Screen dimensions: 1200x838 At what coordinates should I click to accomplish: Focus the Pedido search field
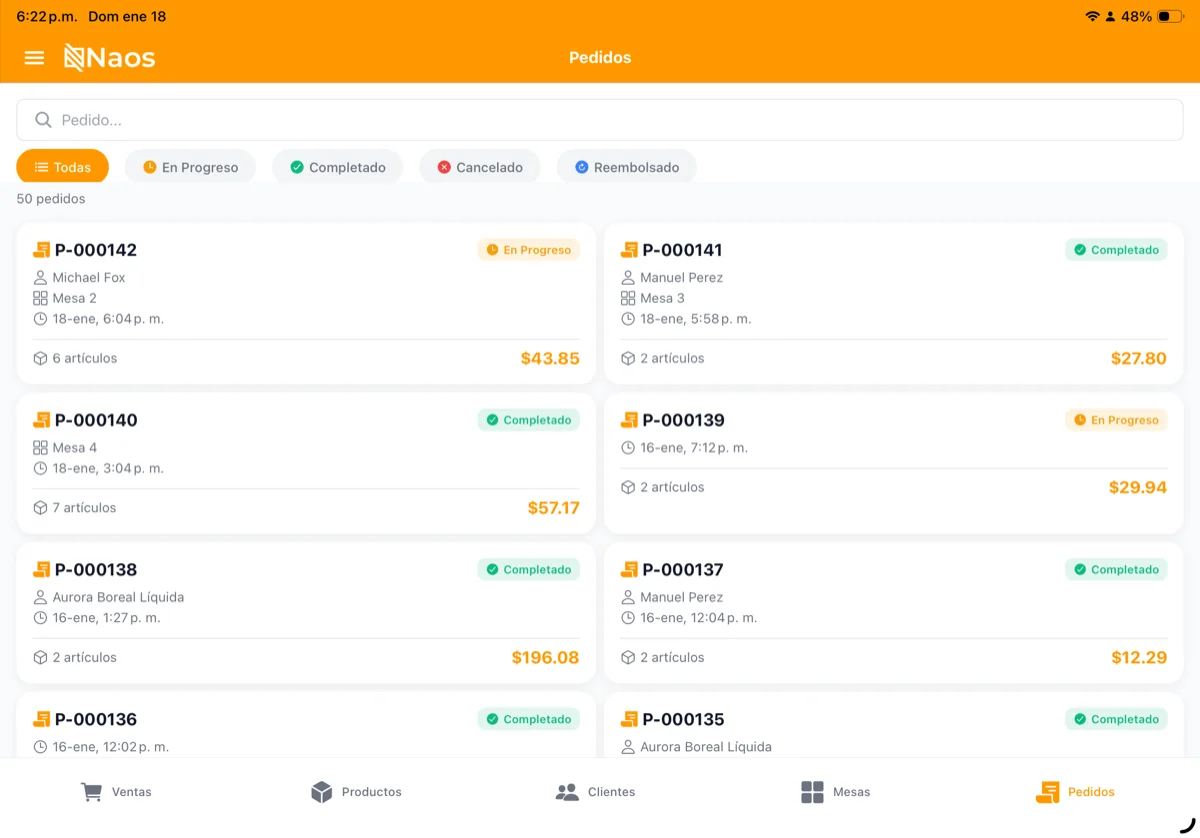coord(600,120)
